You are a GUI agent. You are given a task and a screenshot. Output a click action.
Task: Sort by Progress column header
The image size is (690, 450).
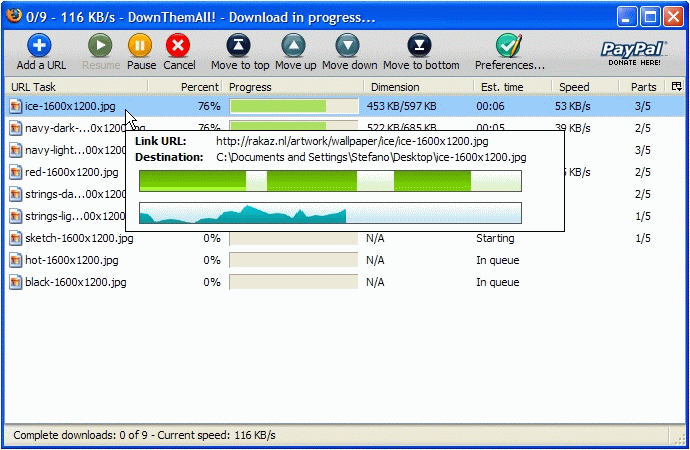tap(293, 87)
